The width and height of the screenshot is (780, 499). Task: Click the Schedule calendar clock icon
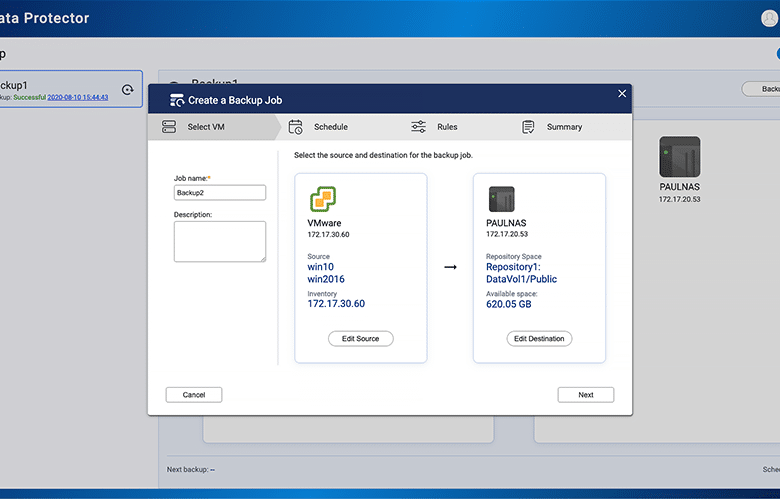295,127
